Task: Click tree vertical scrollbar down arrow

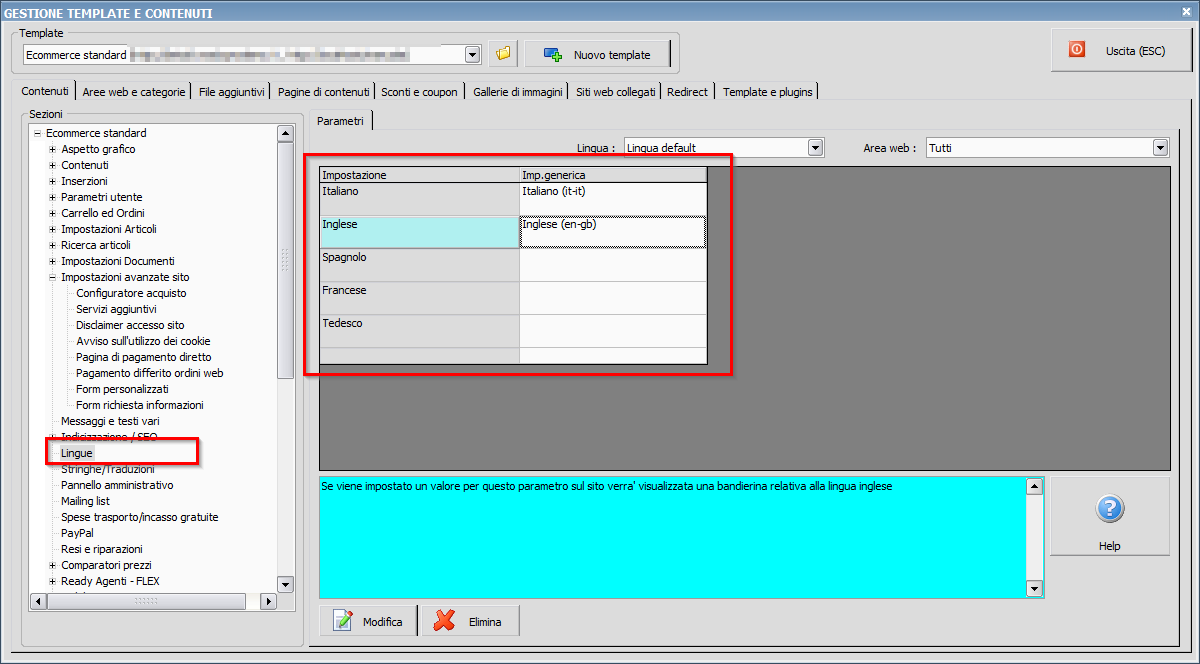Action: [x=285, y=585]
